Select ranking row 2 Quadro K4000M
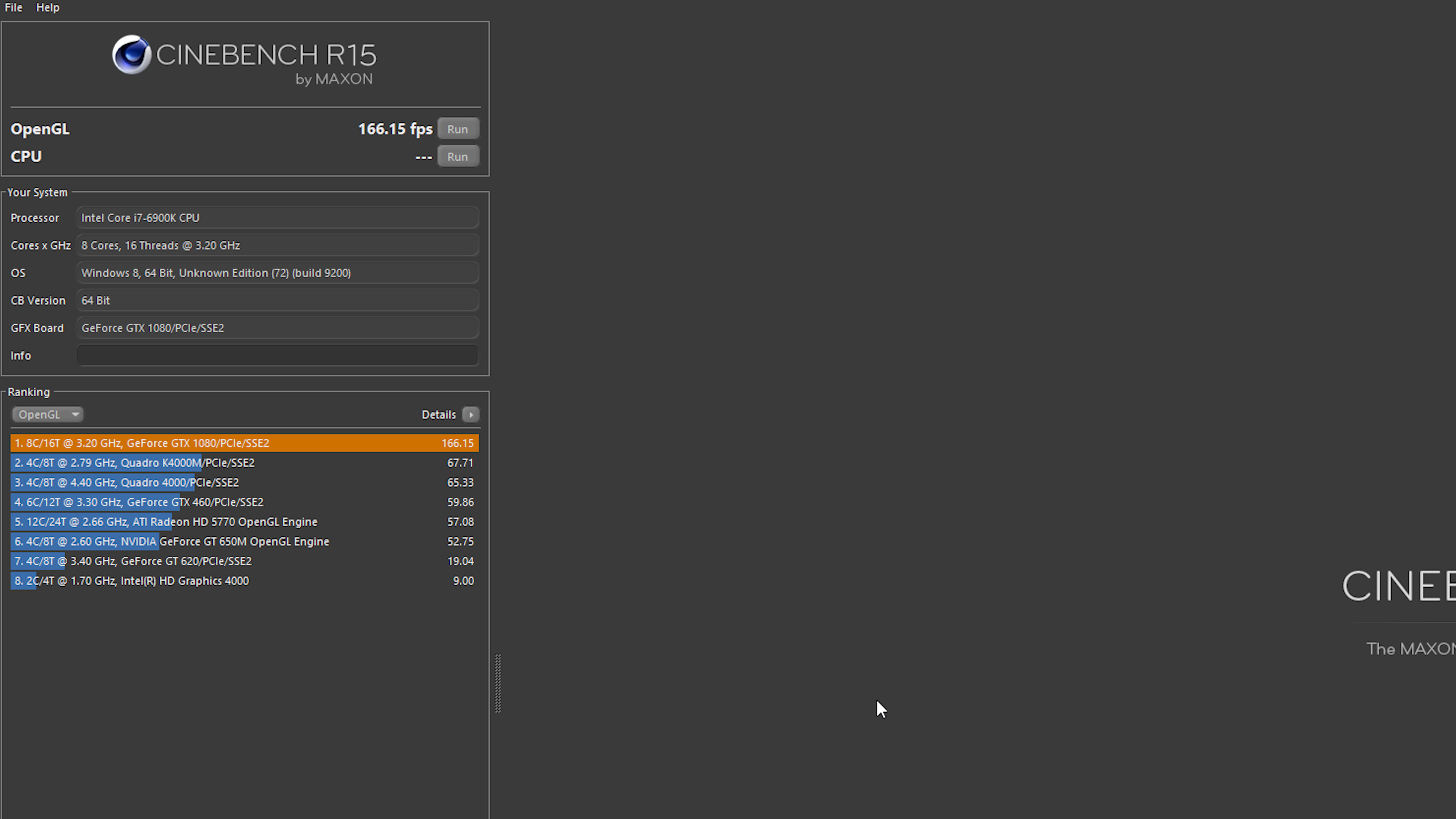1456x819 pixels. 245,463
